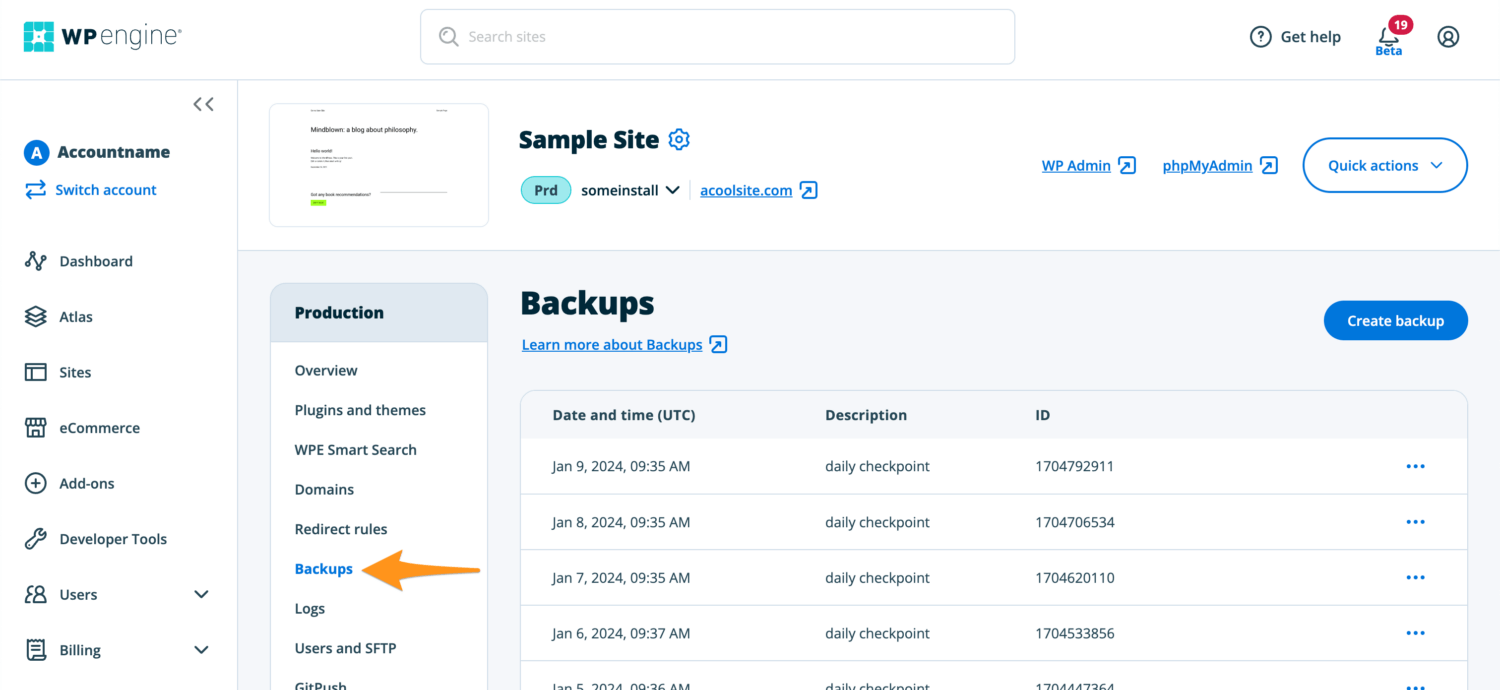Select Domains in Production menu

324,489
